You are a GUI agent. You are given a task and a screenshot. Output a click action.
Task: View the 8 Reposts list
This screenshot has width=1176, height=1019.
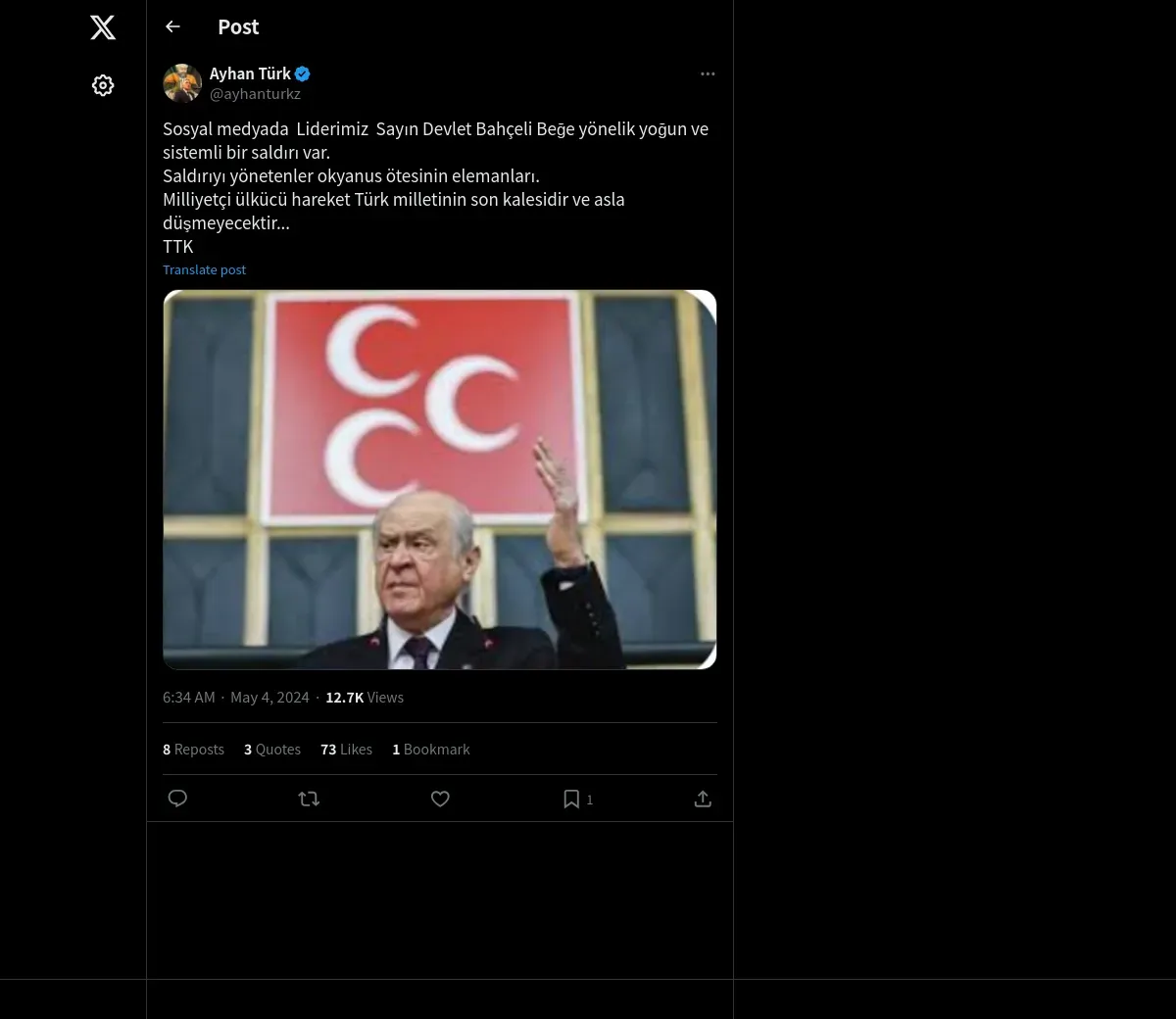tap(193, 750)
